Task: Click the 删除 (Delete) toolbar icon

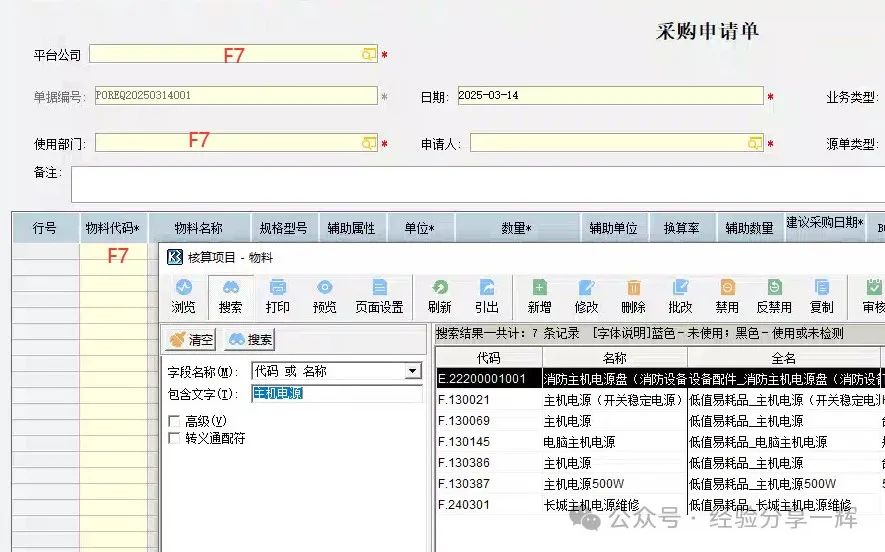Action: pos(633,296)
